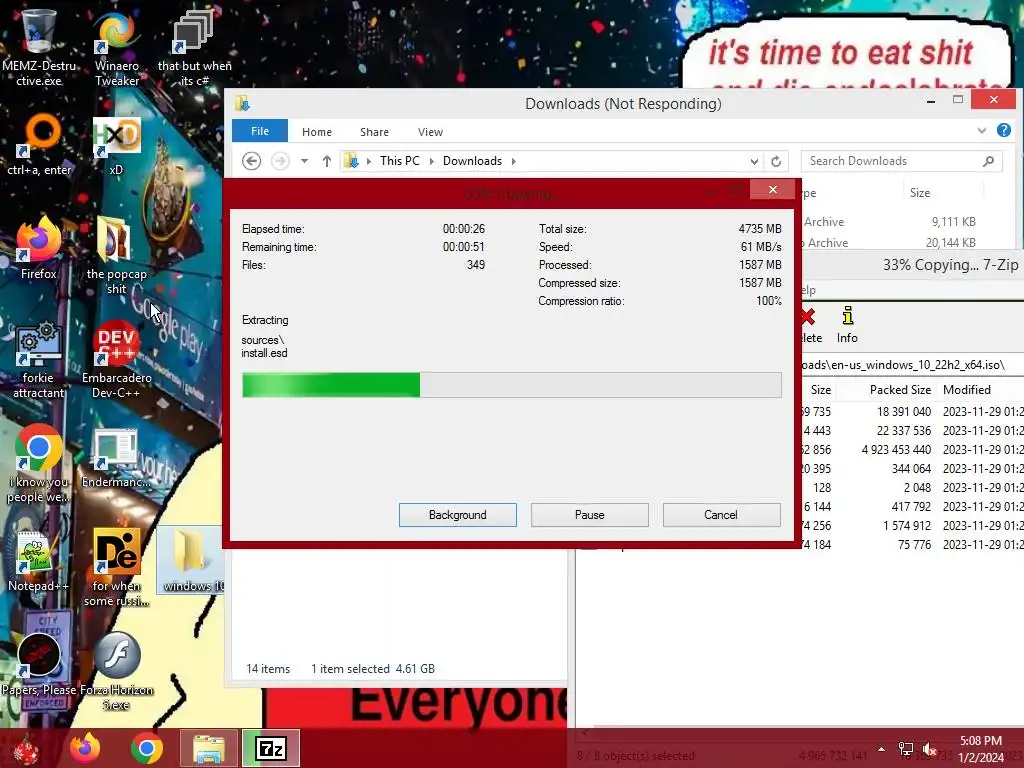Show hidden tray icons arrow

(x=882, y=749)
